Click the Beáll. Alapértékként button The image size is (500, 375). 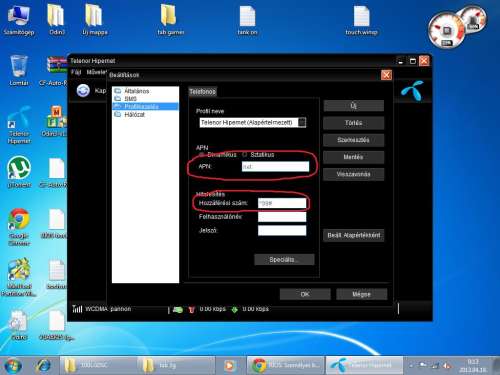[353, 235]
